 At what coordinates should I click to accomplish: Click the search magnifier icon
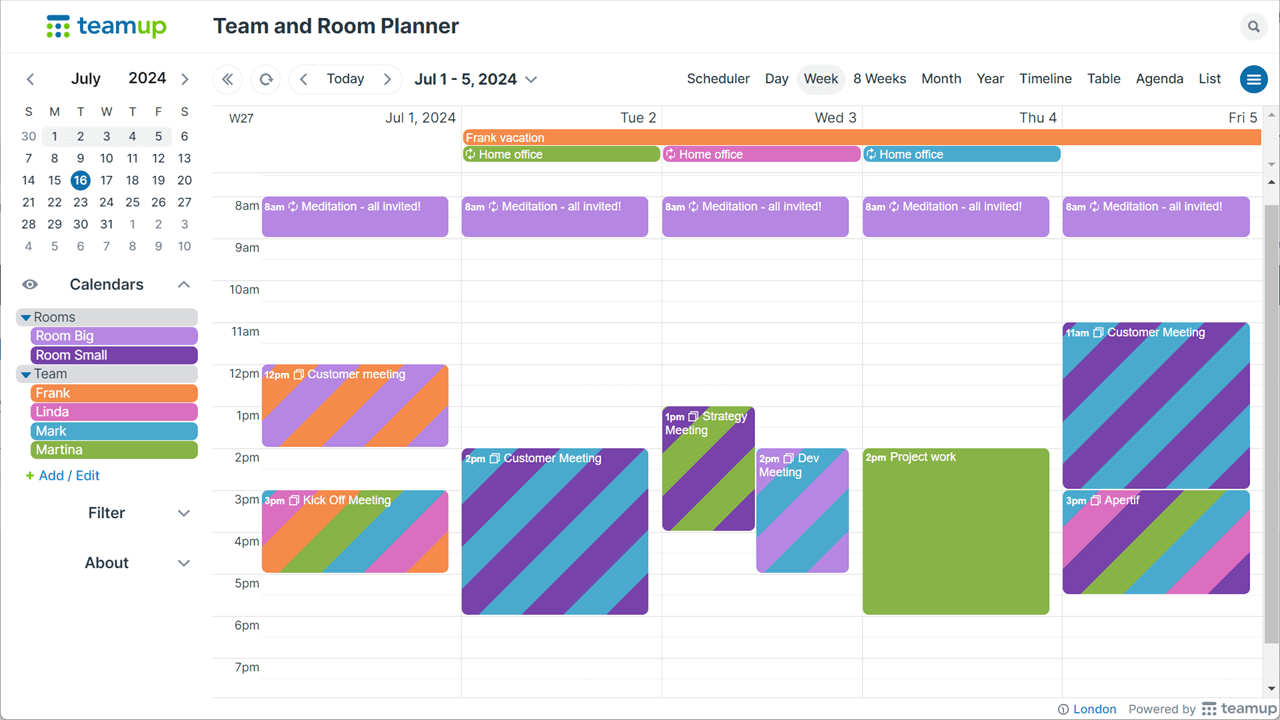[1253, 27]
